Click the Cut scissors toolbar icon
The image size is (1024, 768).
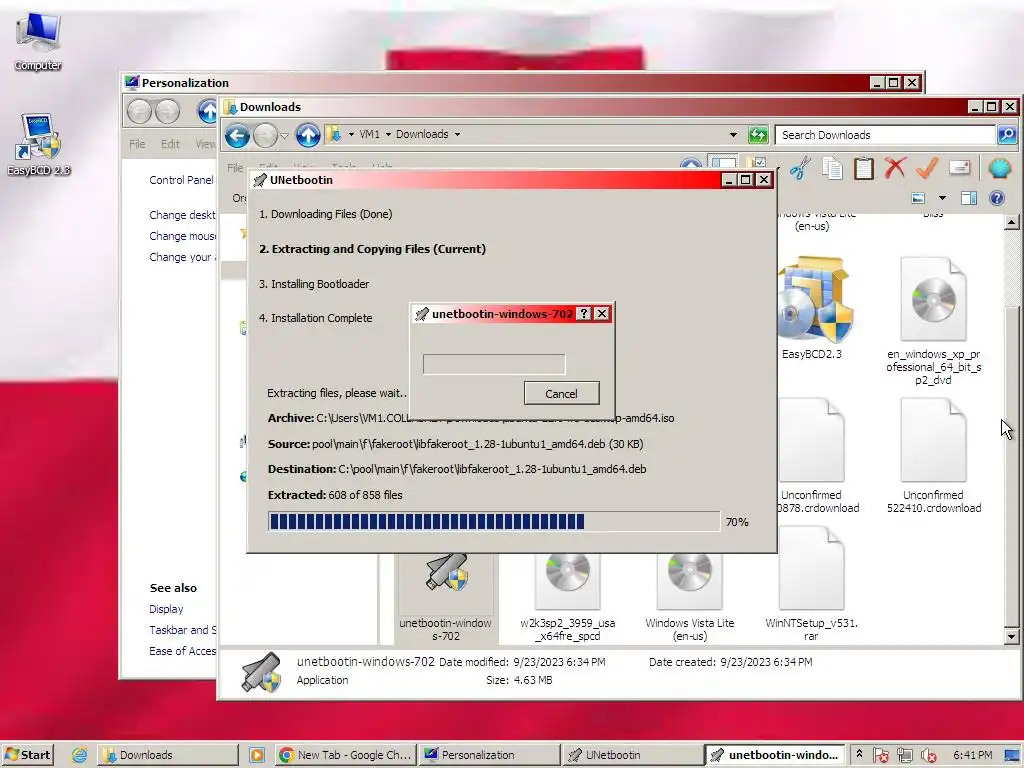[800, 168]
